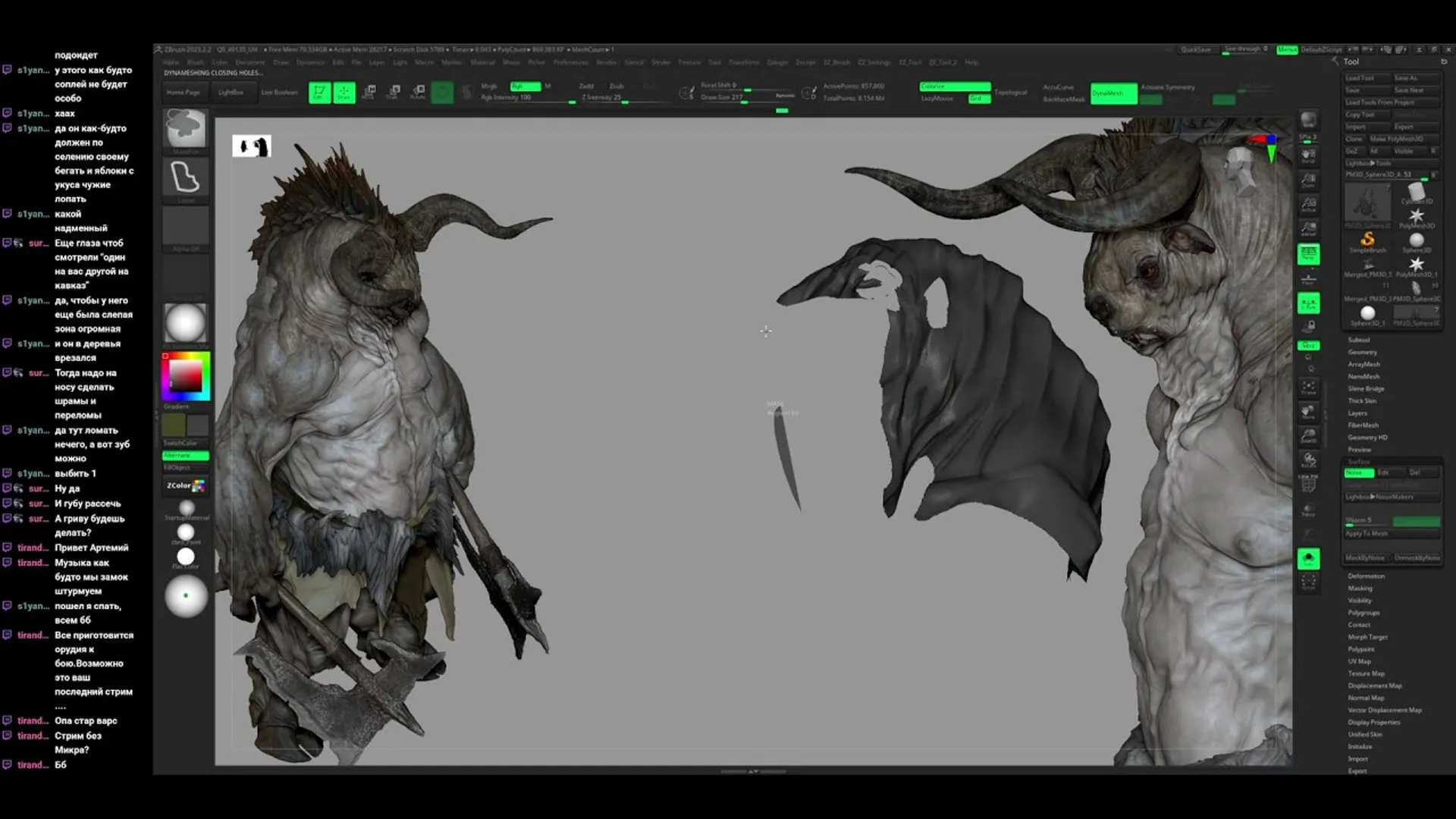Image resolution: width=1456 pixels, height=819 pixels.
Task: Toggle the DynaMesh button off
Action: (1112, 93)
